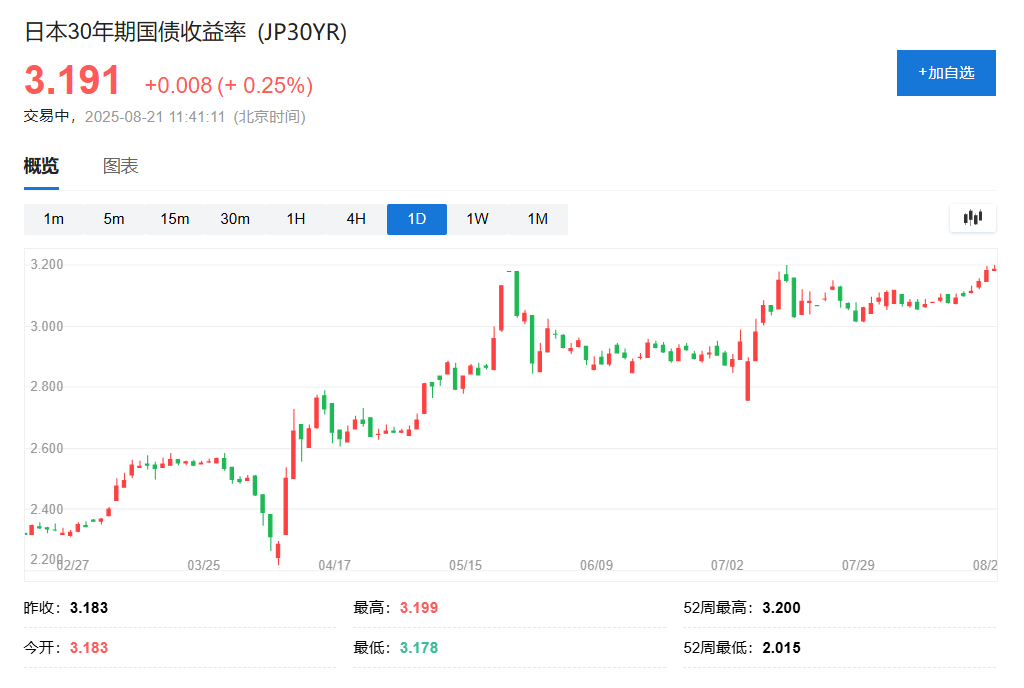Select the 1H timeframe
The image size is (1024, 688).
point(295,218)
